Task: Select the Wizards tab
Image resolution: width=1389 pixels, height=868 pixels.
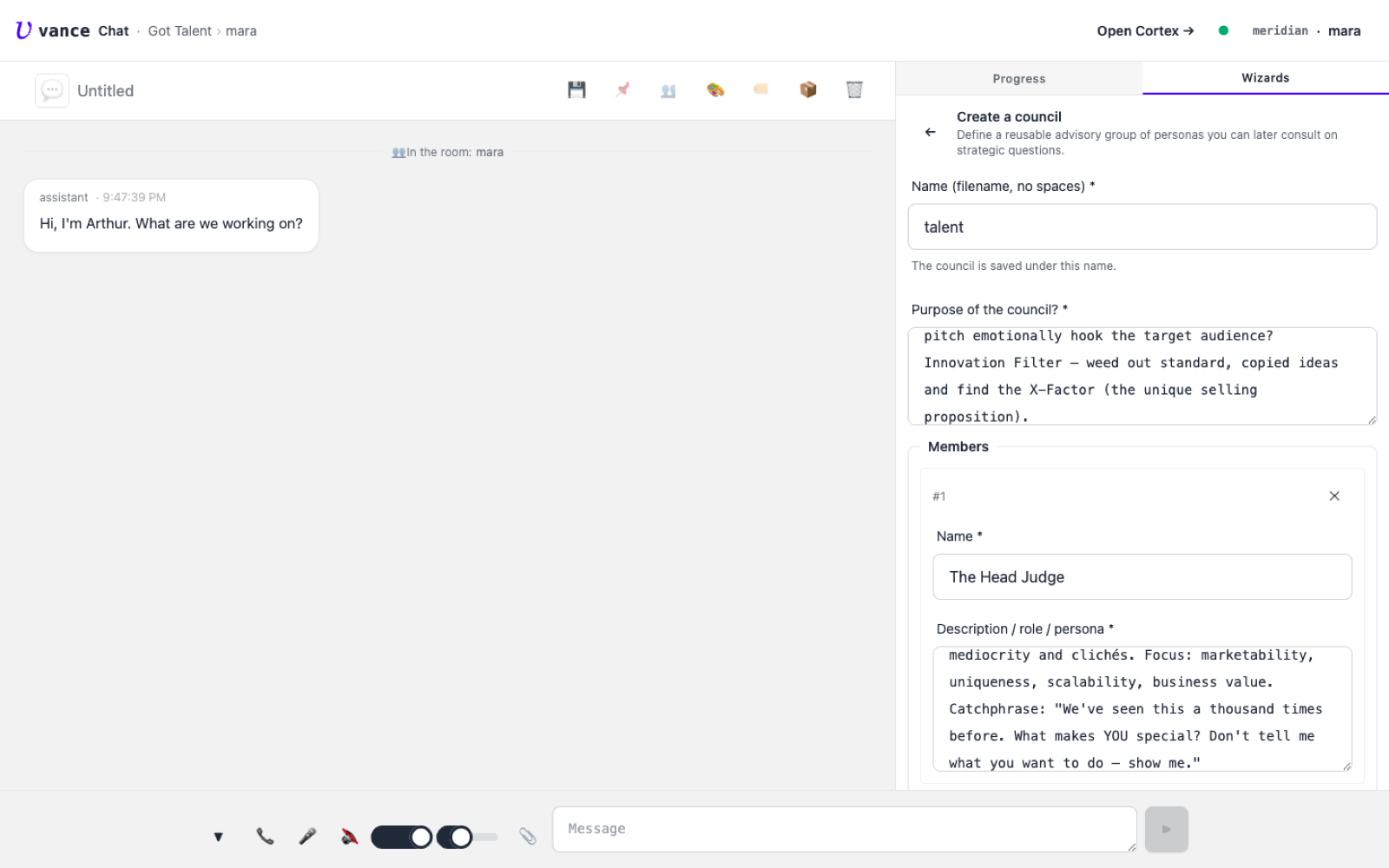Action: (x=1266, y=78)
